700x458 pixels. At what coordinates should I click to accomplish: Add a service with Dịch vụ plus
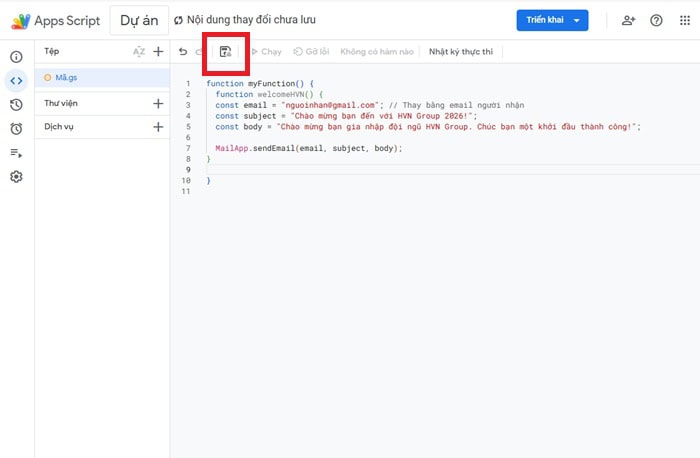[157, 127]
